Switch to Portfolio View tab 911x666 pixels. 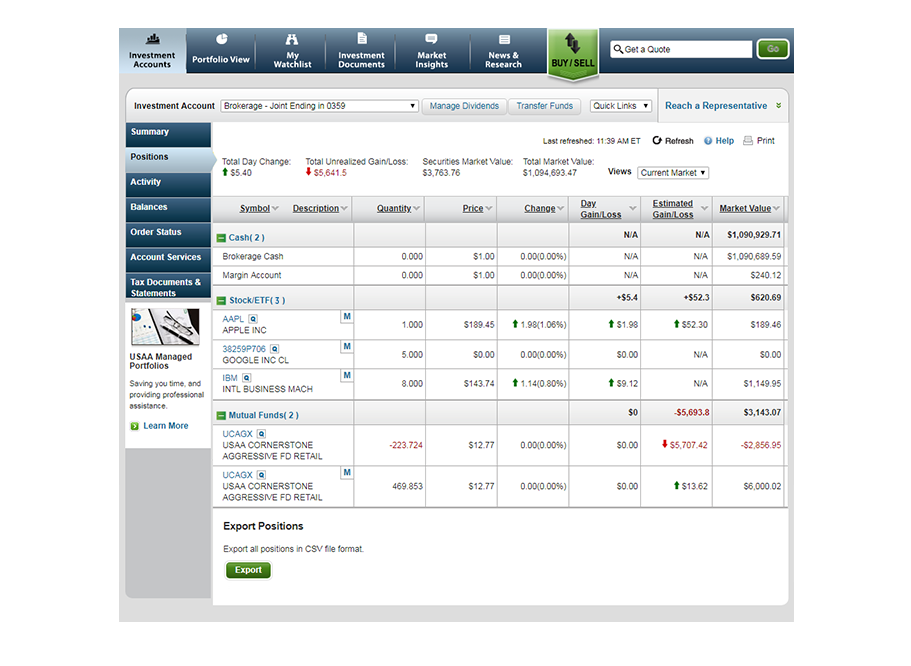[221, 51]
